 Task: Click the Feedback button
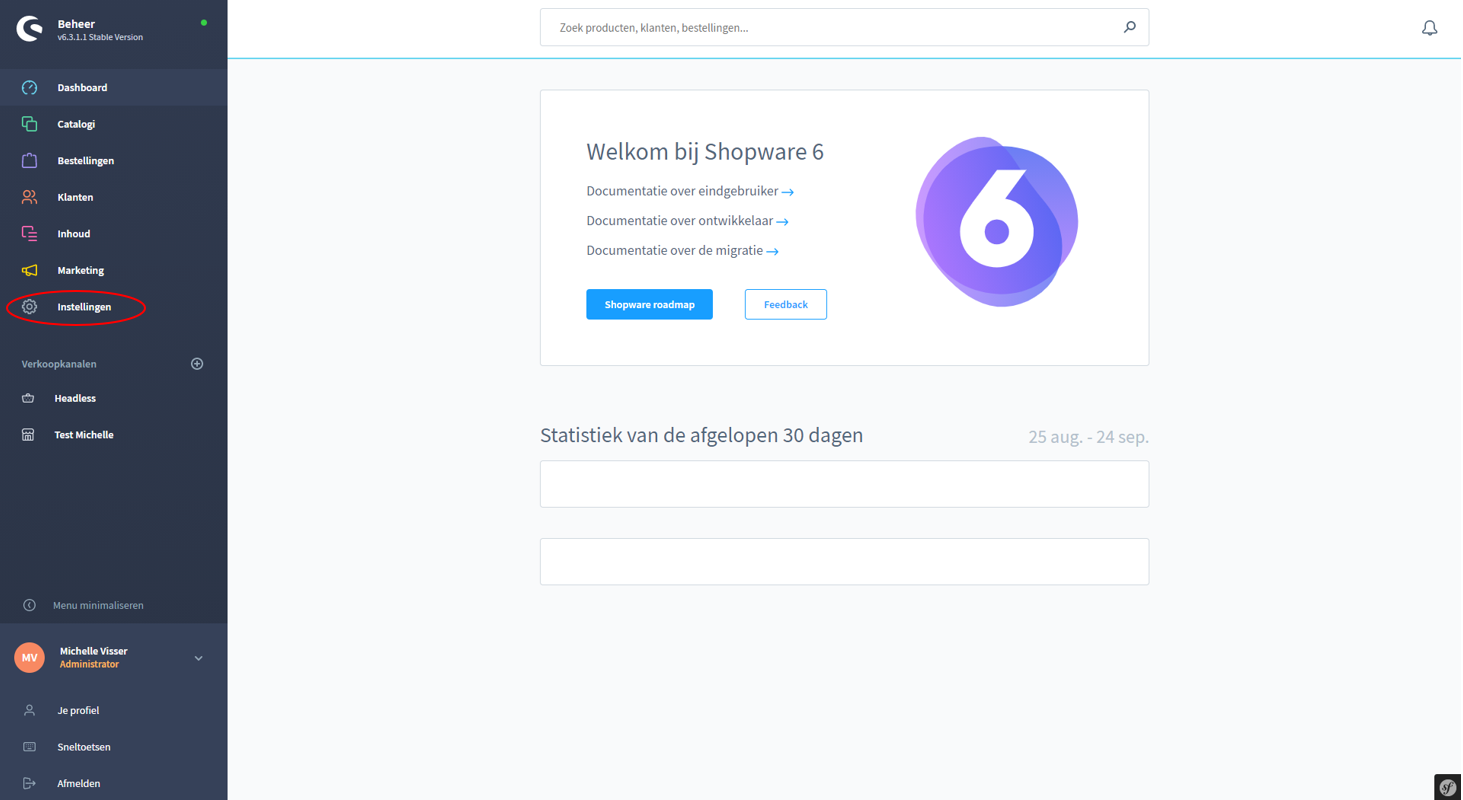coord(785,304)
